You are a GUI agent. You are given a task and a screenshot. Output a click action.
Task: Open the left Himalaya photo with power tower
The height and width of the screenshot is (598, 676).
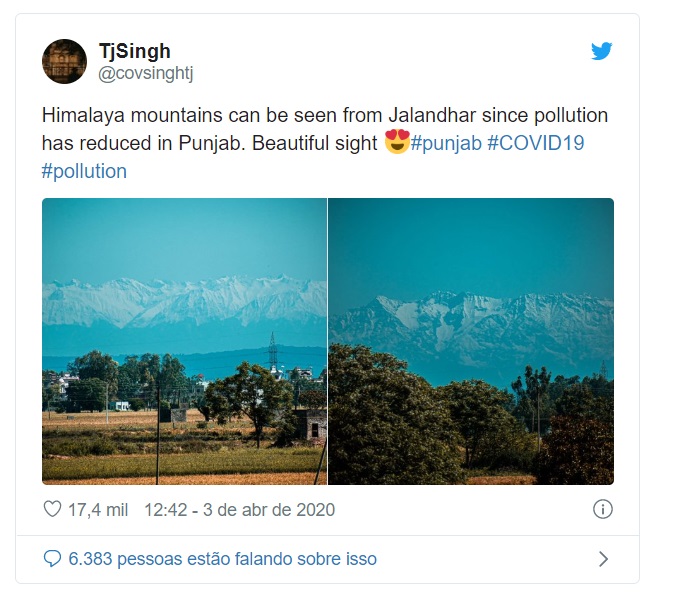pos(184,341)
